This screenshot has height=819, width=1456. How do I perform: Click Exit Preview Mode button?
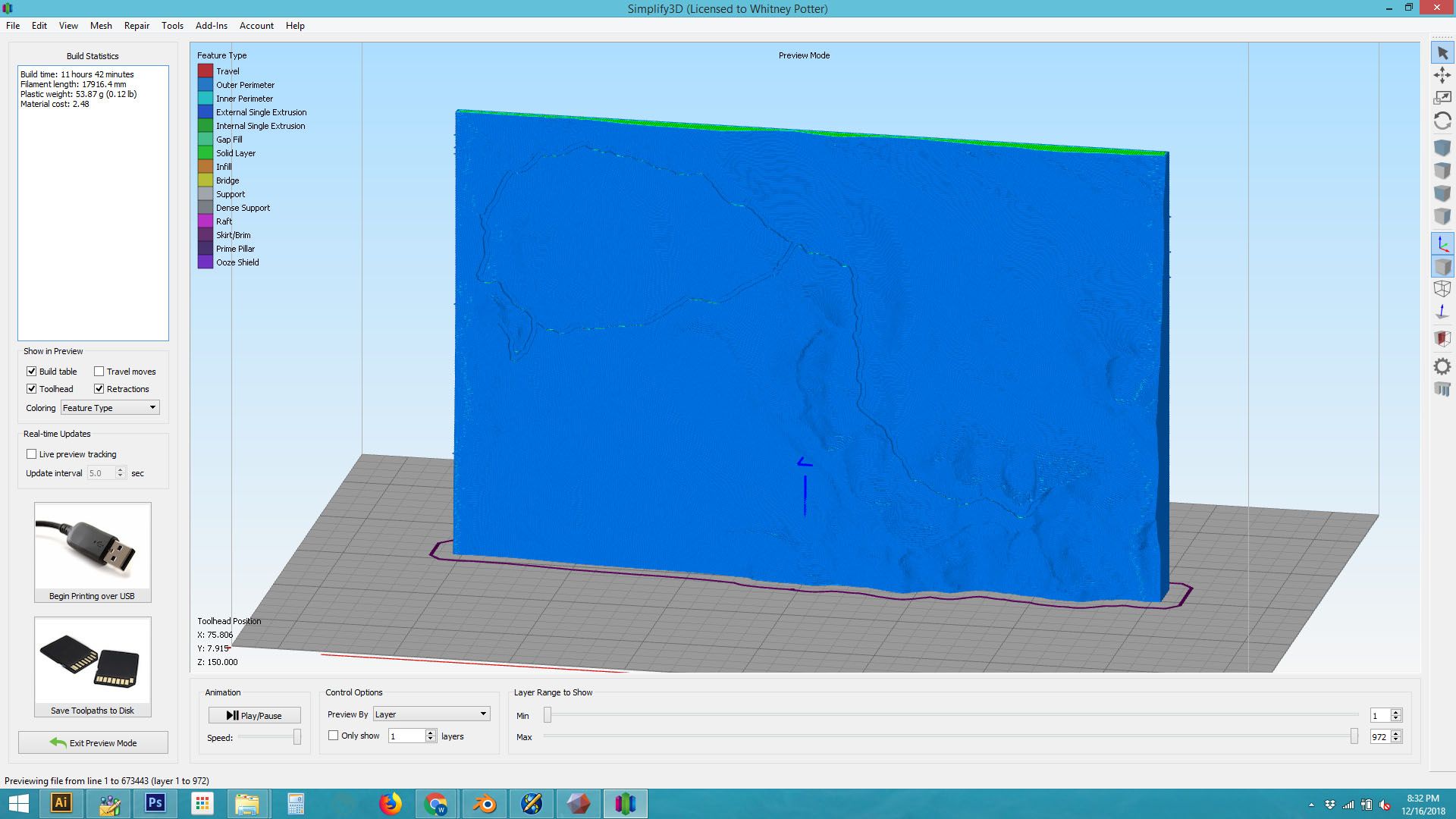click(93, 742)
